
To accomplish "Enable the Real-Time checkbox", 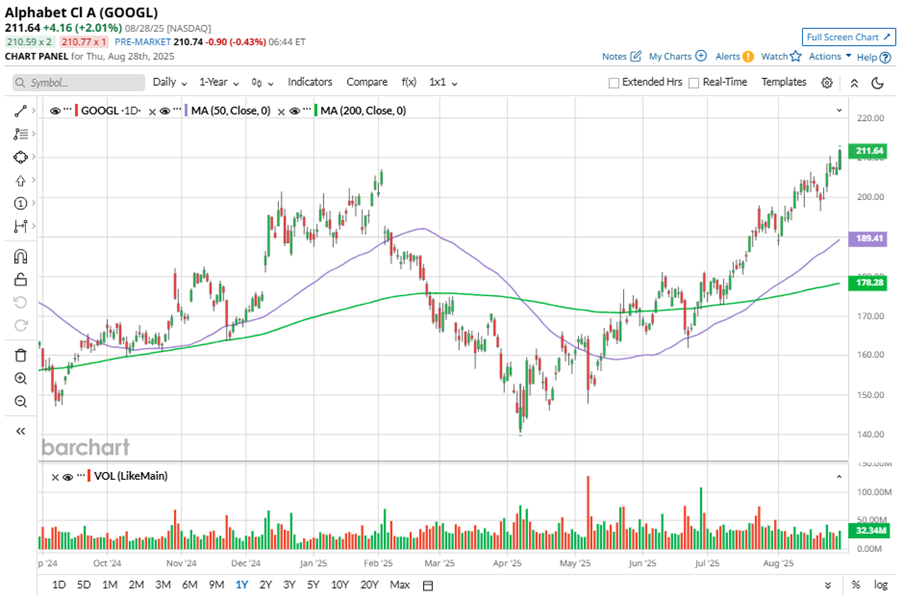I will (x=694, y=83).
